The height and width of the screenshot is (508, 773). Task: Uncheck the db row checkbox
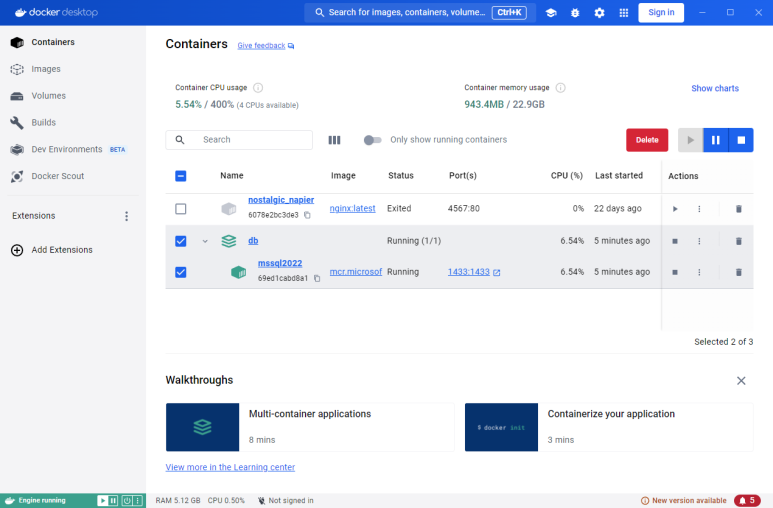[x=180, y=241]
